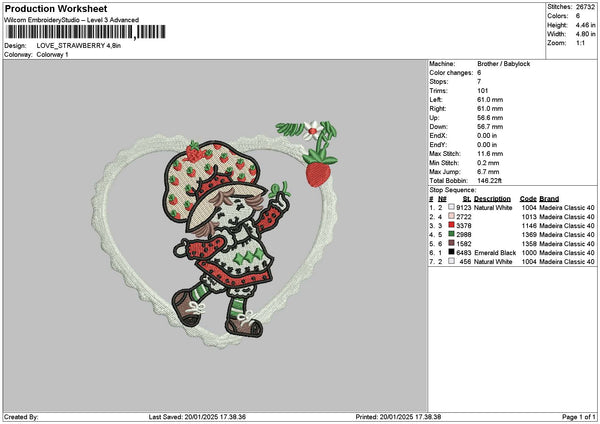
Task: Click 'Wilcom EmbroideryStudio – Level 3 Advanced' text
Action: tap(72, 20)
